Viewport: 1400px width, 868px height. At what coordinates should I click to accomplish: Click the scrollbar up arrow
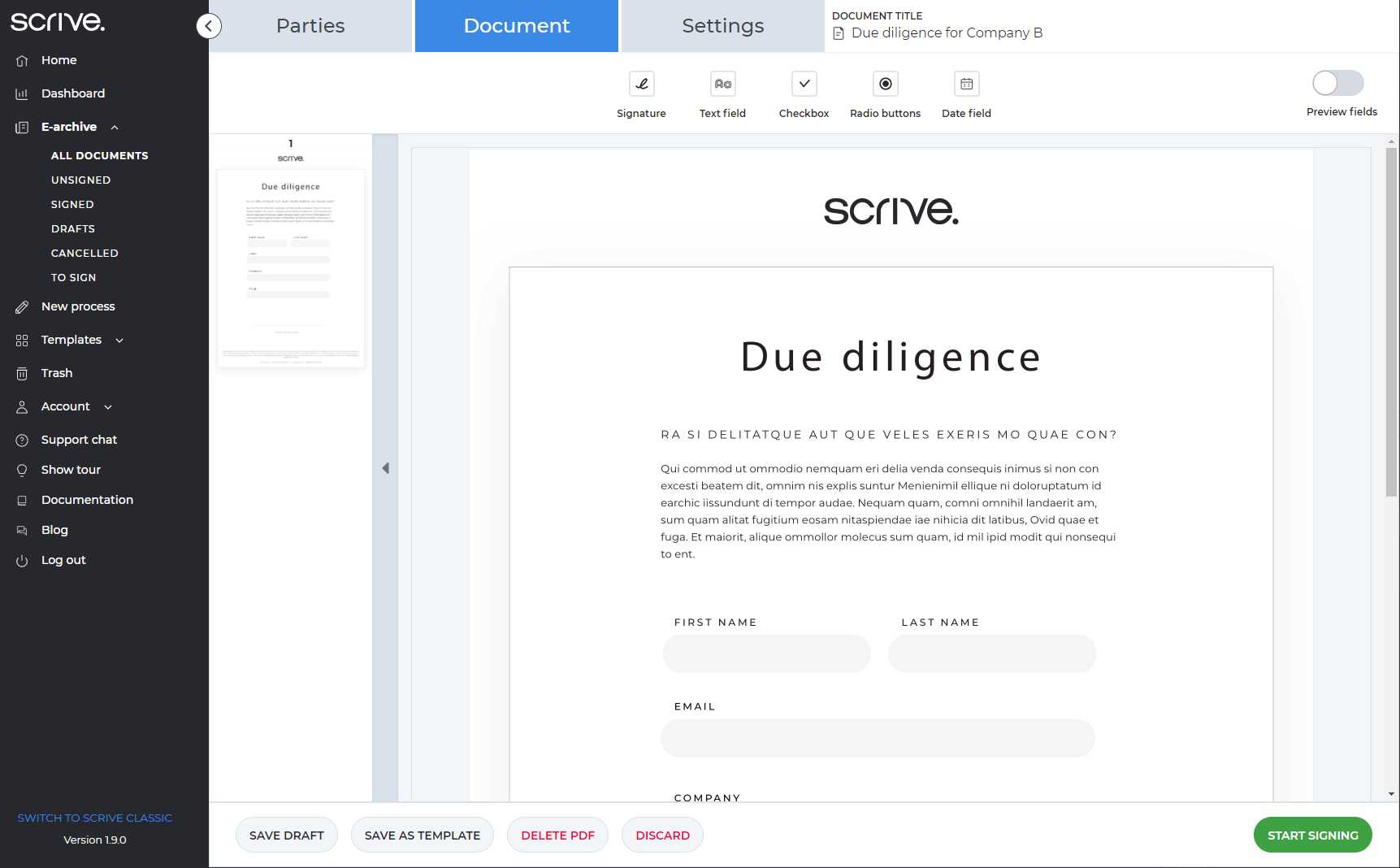pyautogui.click(x=1392, y=141)
